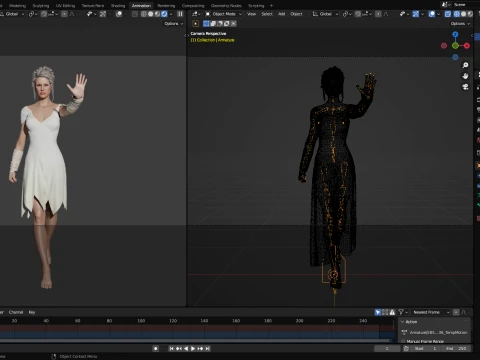Open the Key menu in the timeline
Screen dimensions: 480x360
tap(32, 312)
